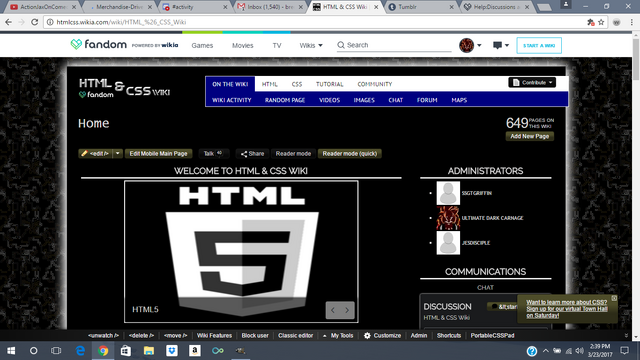Open Wiki Activity in navigation
Screen dimensions: 640x360
coord(231,100)
